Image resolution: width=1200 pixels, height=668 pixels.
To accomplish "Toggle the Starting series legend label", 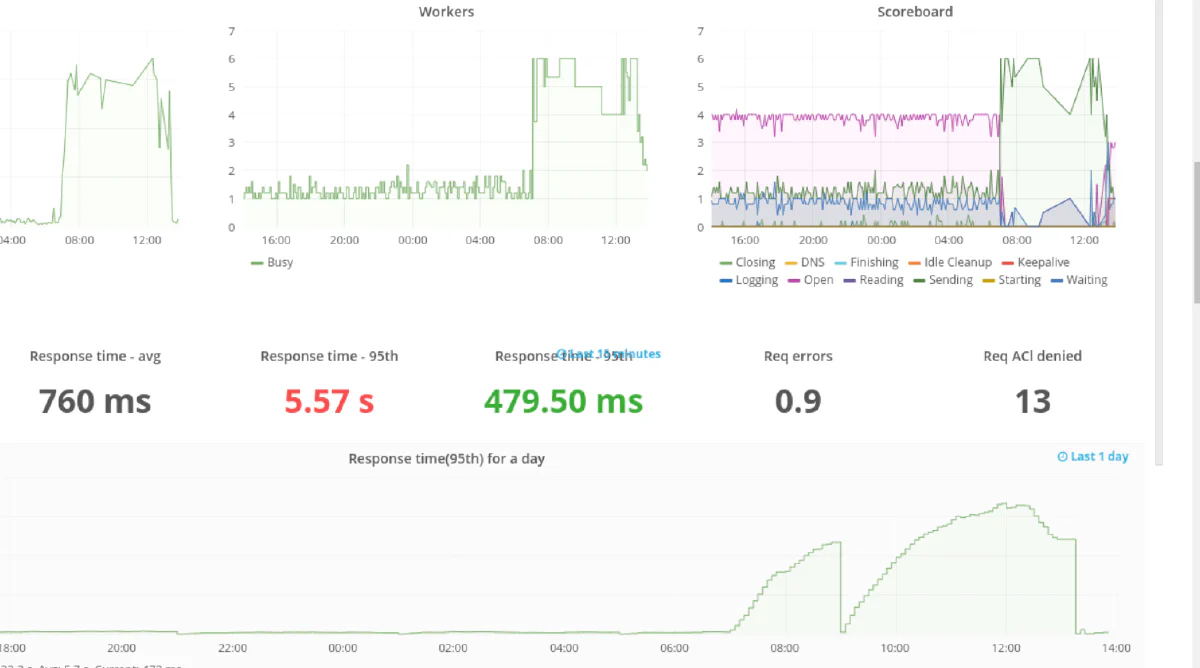I will pyautogui.click(x=1019, y=280).
